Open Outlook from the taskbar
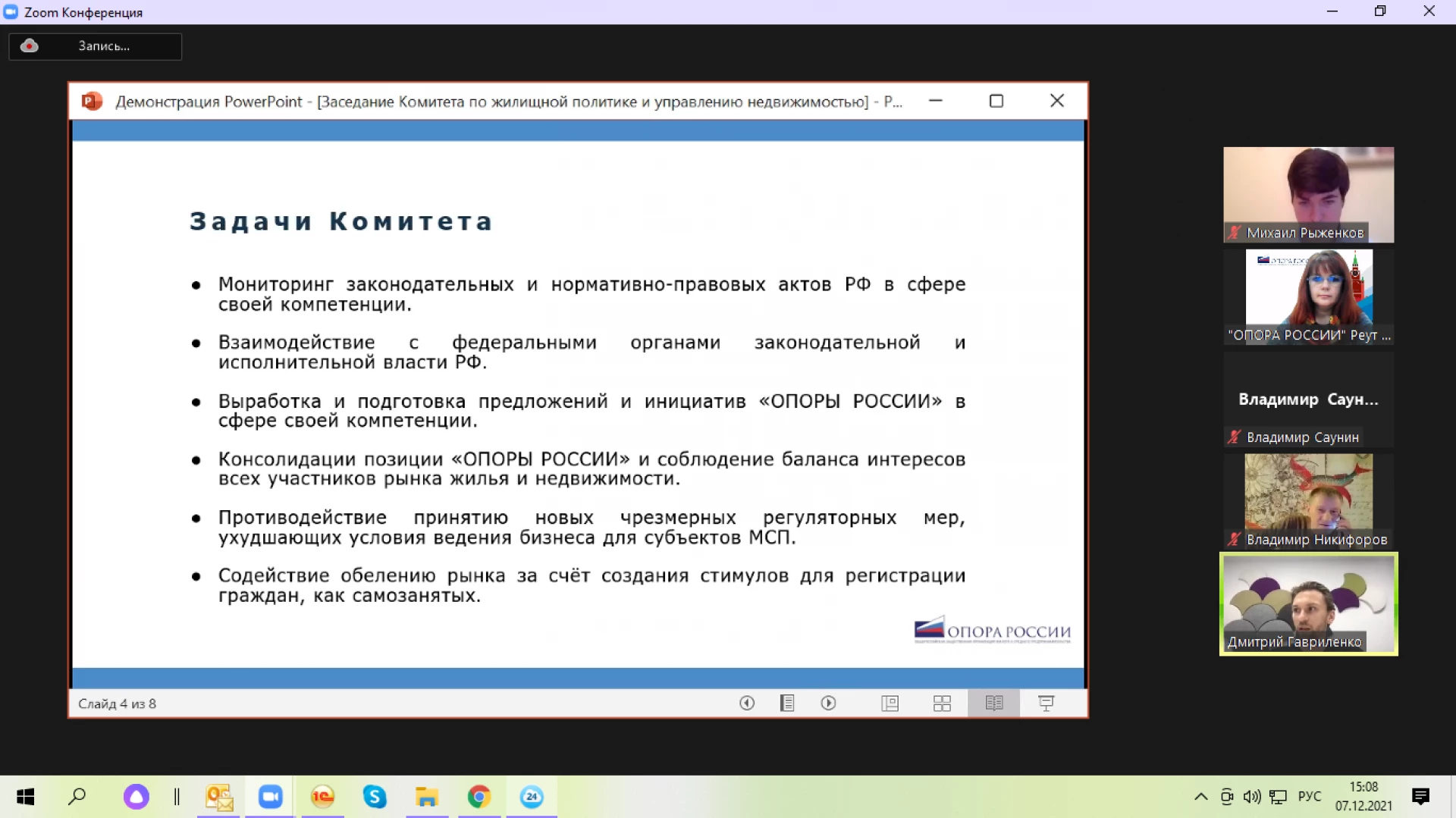Image resolution: width=1456 pixels, height=818 pixels. pyautogui.click(x=218, y=797)
